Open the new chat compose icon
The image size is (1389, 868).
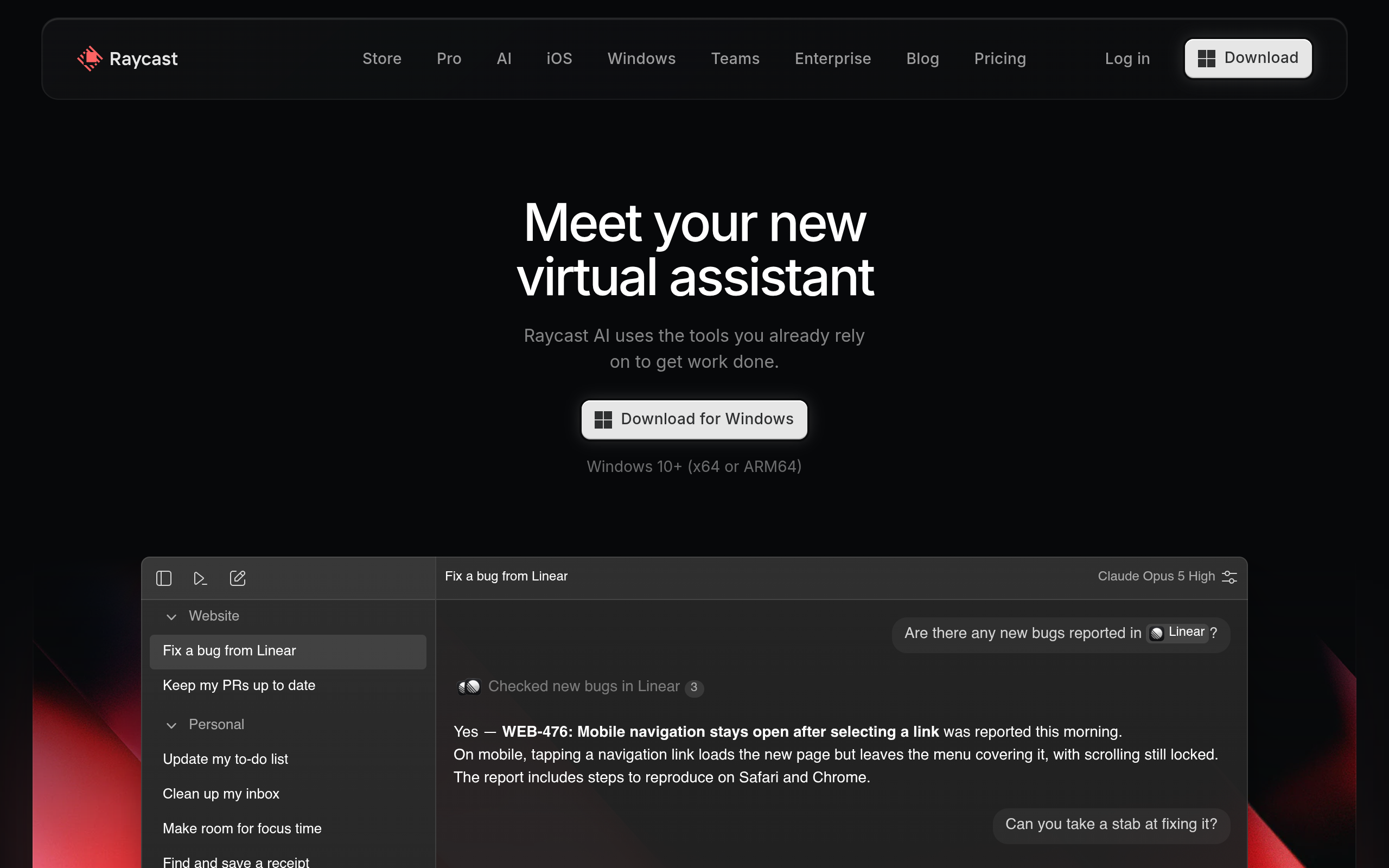tap(238, 578)
